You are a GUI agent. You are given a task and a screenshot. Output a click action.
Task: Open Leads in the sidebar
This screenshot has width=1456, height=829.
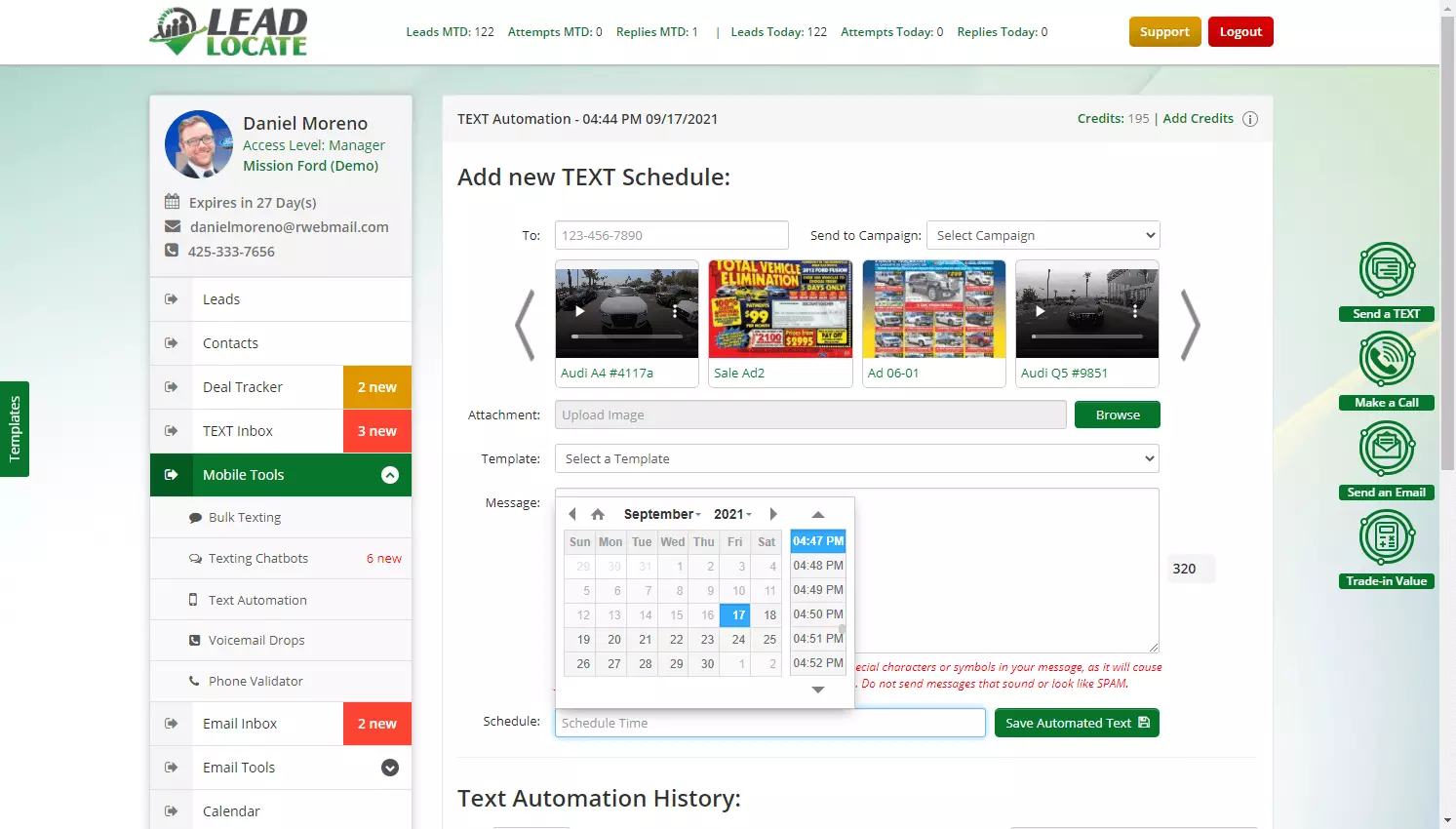281,299
